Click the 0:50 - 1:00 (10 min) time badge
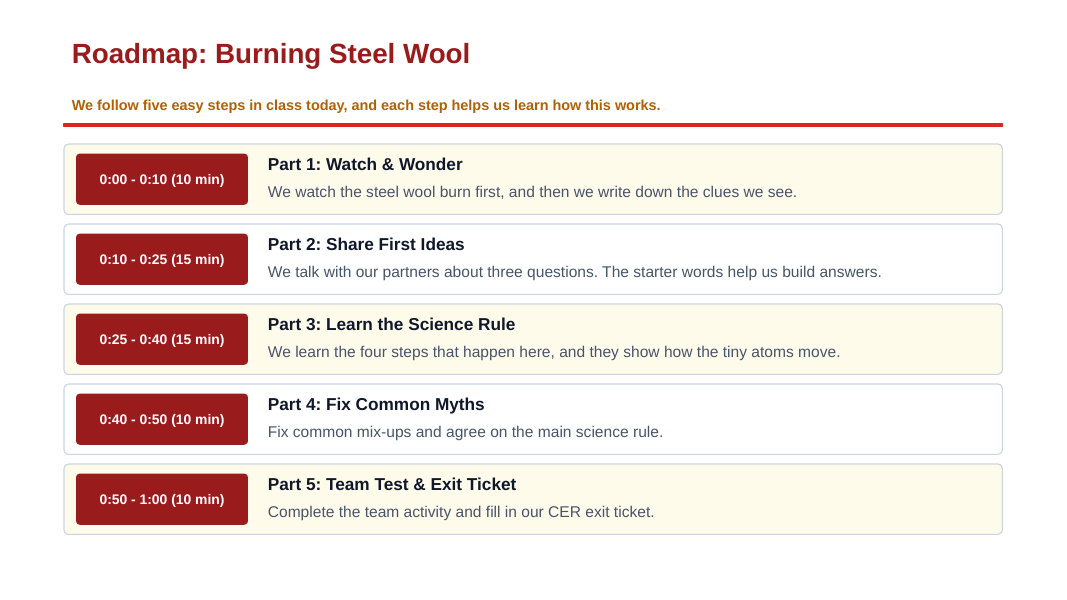Screen dimensions: 1067x600 pos(162,499)
